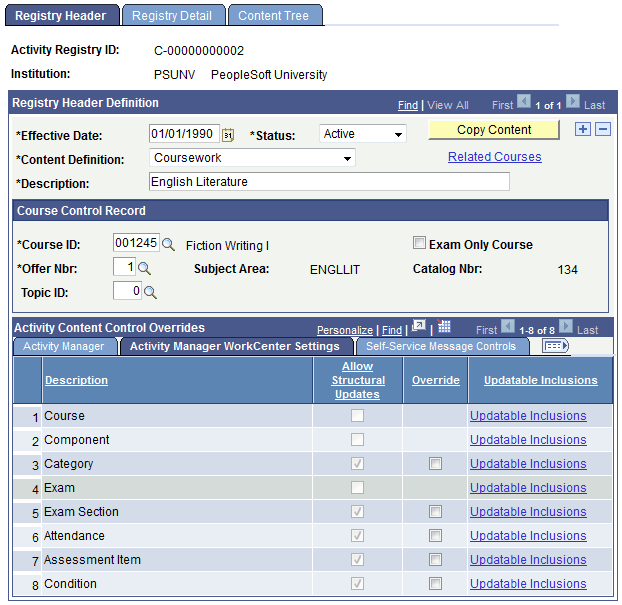
Task: Toggle Override checkbox for Assessment Item
Action: coord(435,560)
